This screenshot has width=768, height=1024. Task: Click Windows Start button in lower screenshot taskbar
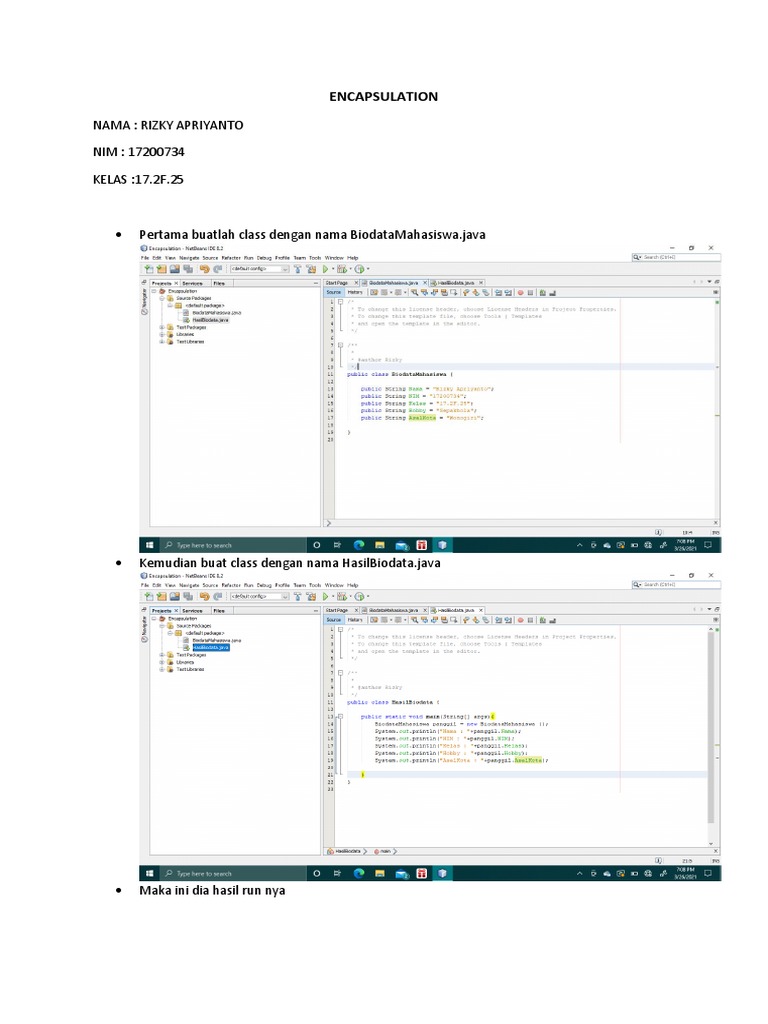tap(149, 872)
